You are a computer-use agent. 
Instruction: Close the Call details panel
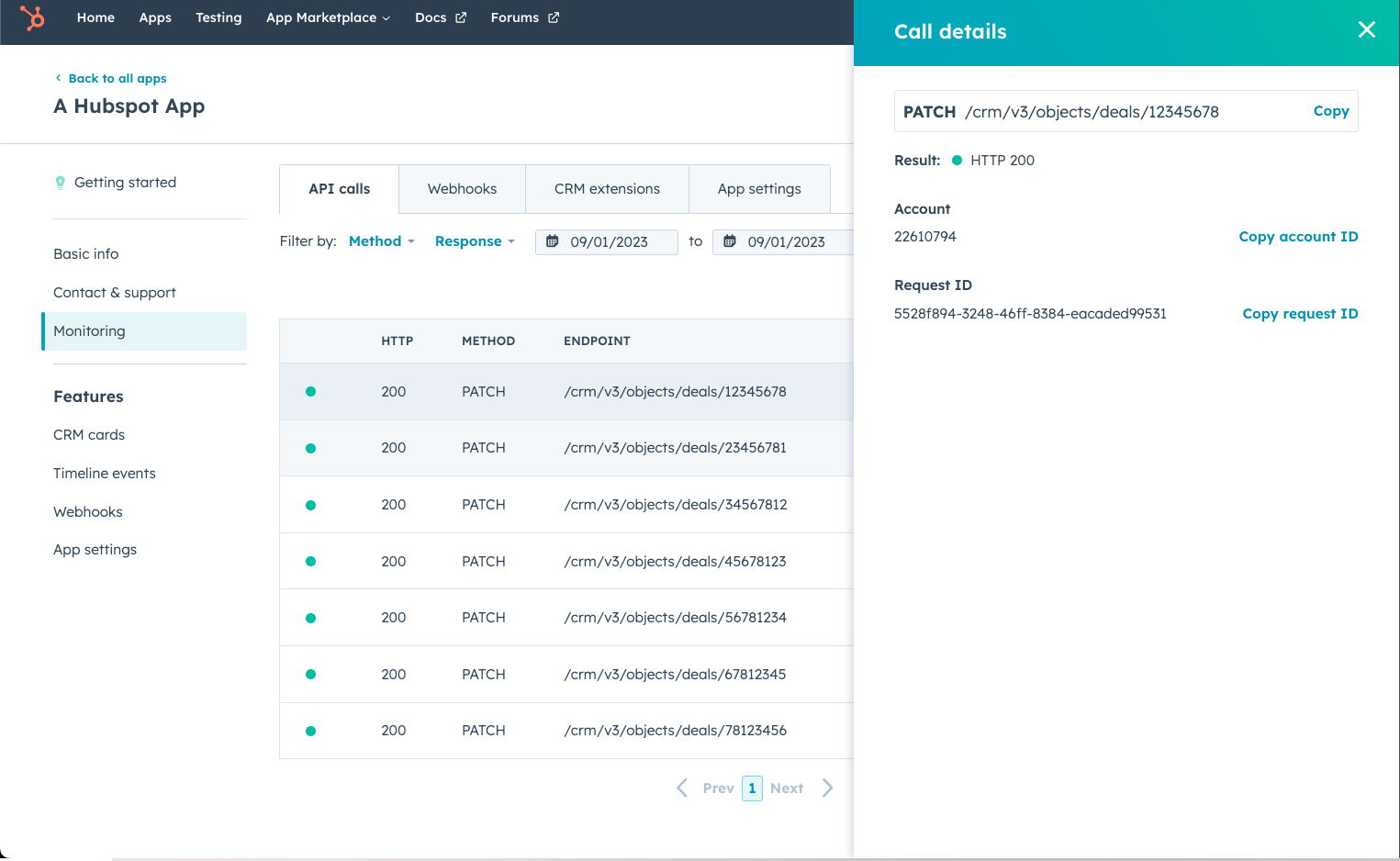[1366, 30]
